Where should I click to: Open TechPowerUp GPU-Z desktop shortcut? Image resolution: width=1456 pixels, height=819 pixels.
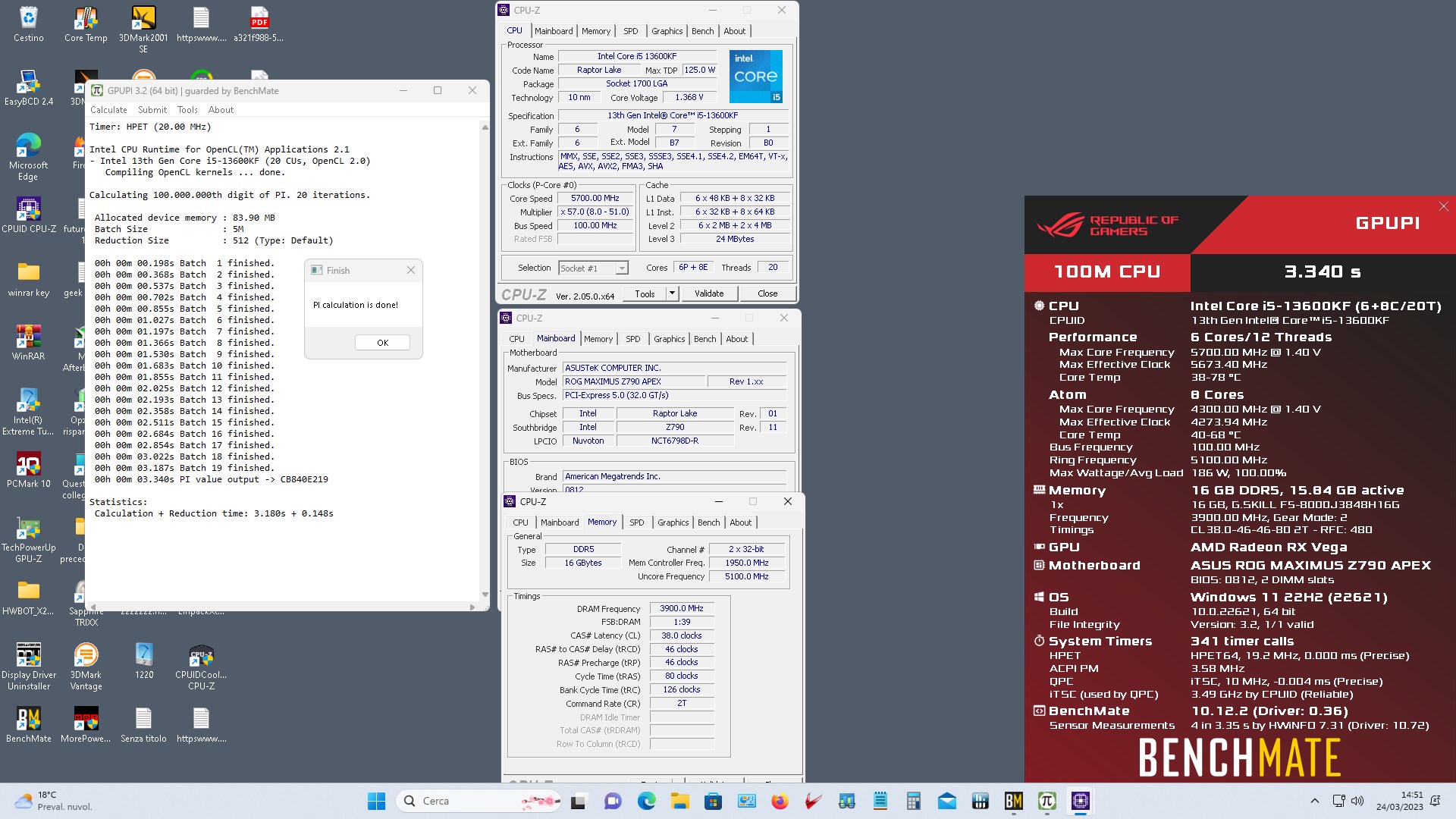(x=28, y=539)
